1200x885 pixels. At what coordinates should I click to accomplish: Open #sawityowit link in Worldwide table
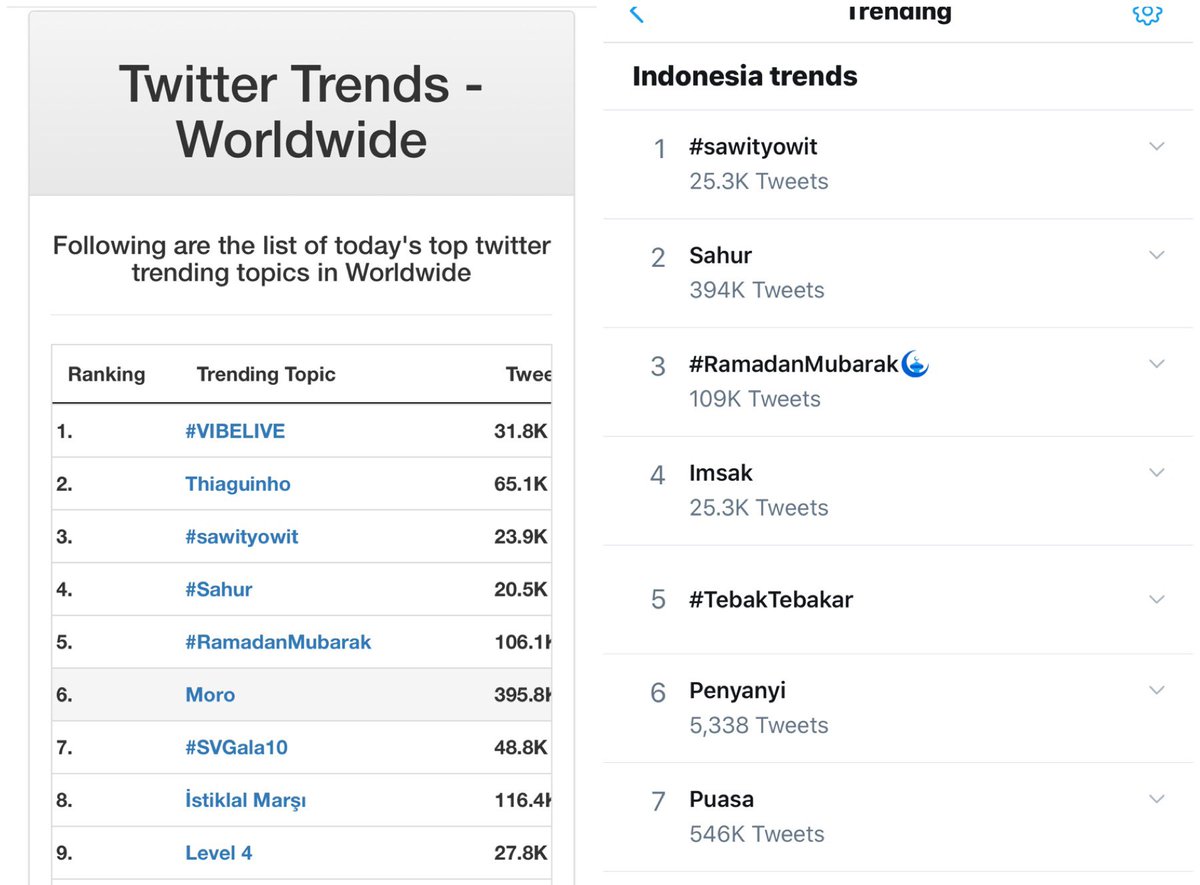click(242, 537)
